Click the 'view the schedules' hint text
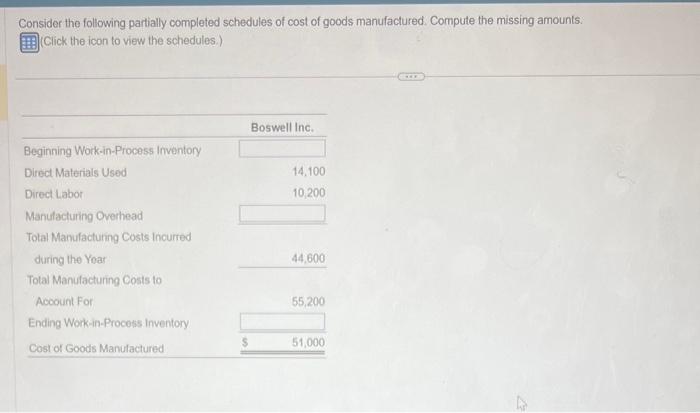The width and height of the screenshot is (700, 413). coord(131,41)
